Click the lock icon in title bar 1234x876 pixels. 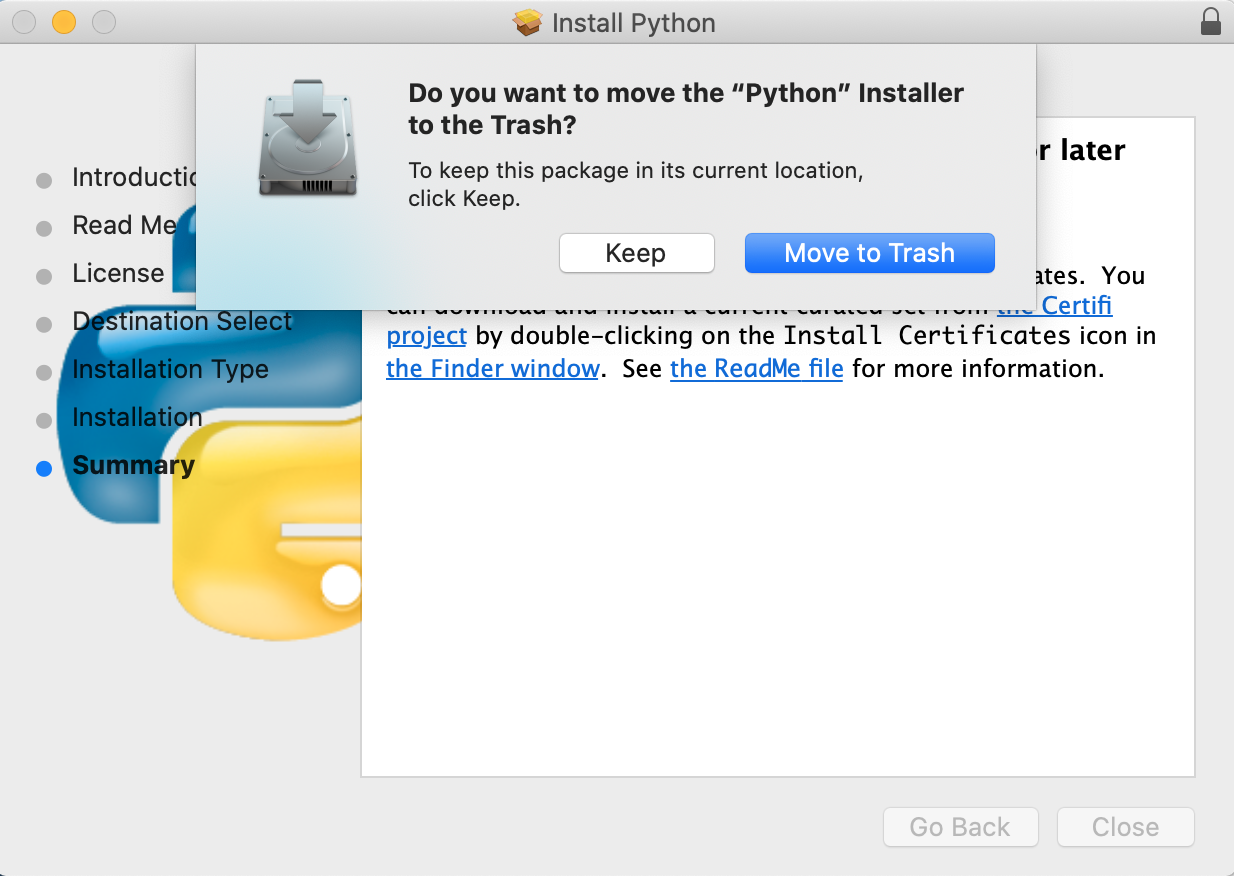coord(1210,22)
